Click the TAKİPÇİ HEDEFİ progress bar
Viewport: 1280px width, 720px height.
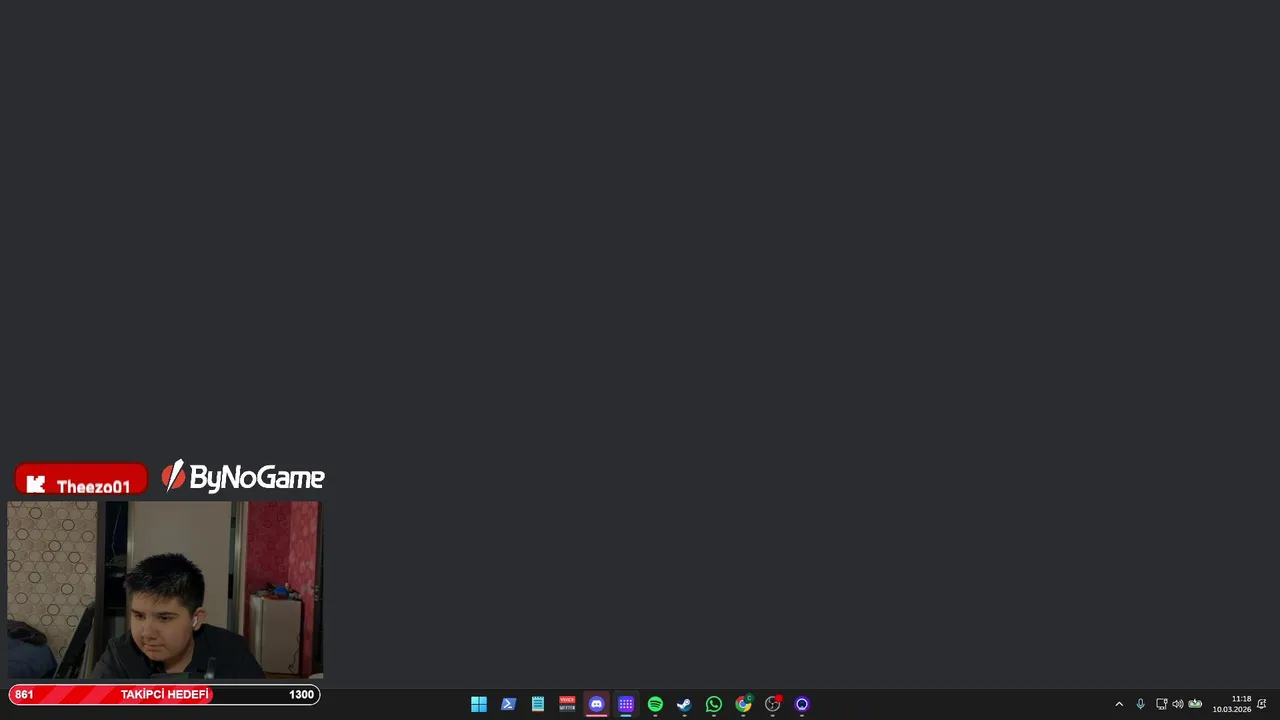[164, 694]
